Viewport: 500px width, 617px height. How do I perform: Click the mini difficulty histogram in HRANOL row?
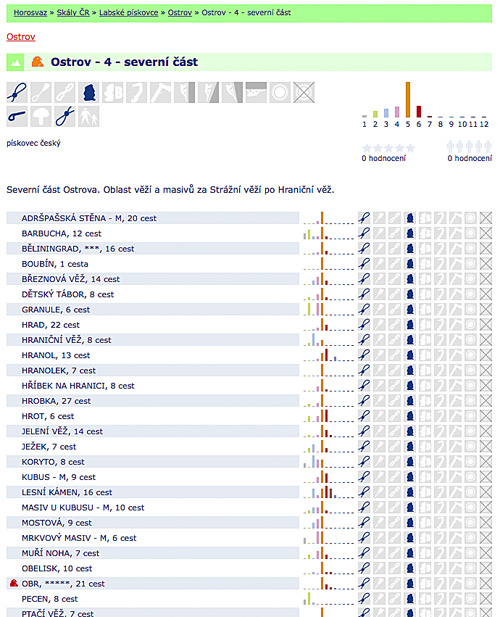pos(328,355)
